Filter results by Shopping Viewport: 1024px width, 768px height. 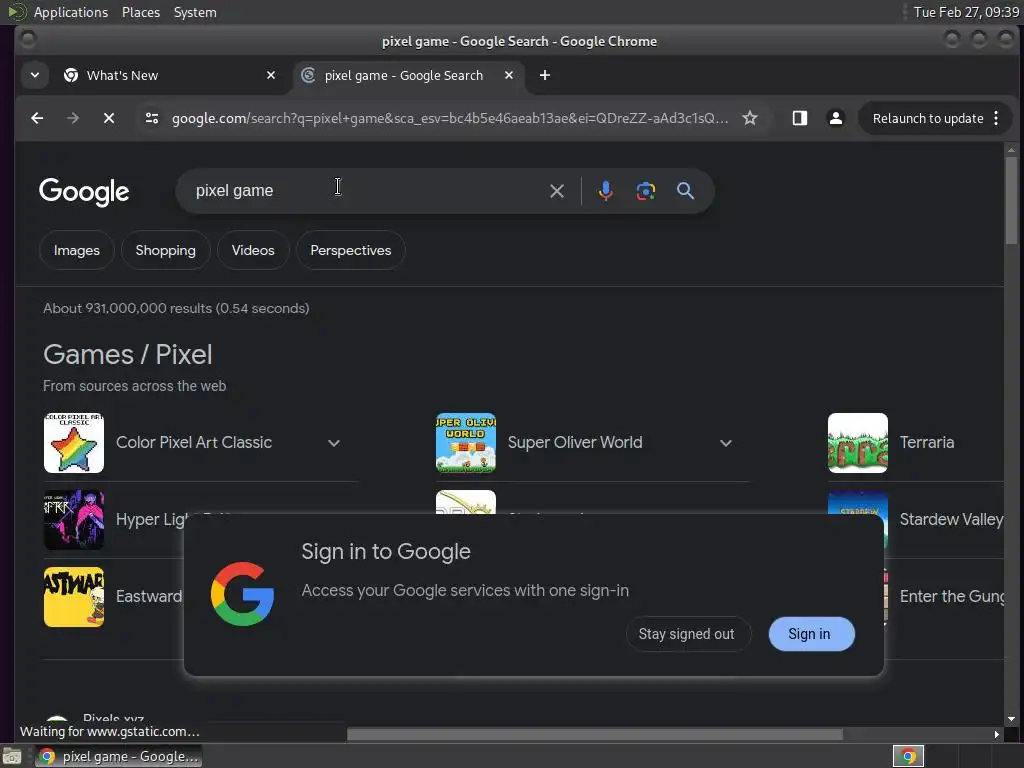[165, 250]
